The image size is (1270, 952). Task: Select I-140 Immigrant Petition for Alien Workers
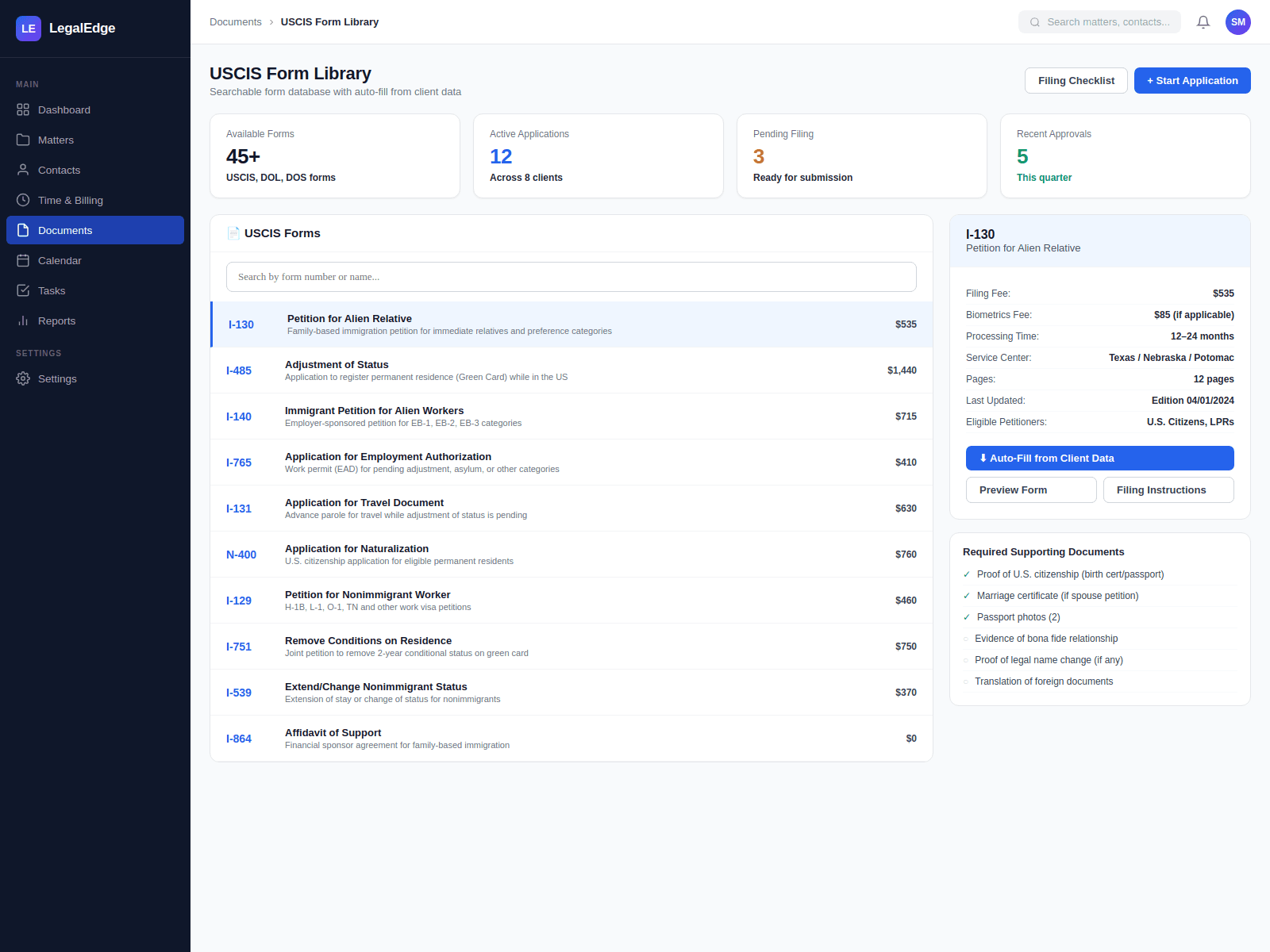point(571,416)
